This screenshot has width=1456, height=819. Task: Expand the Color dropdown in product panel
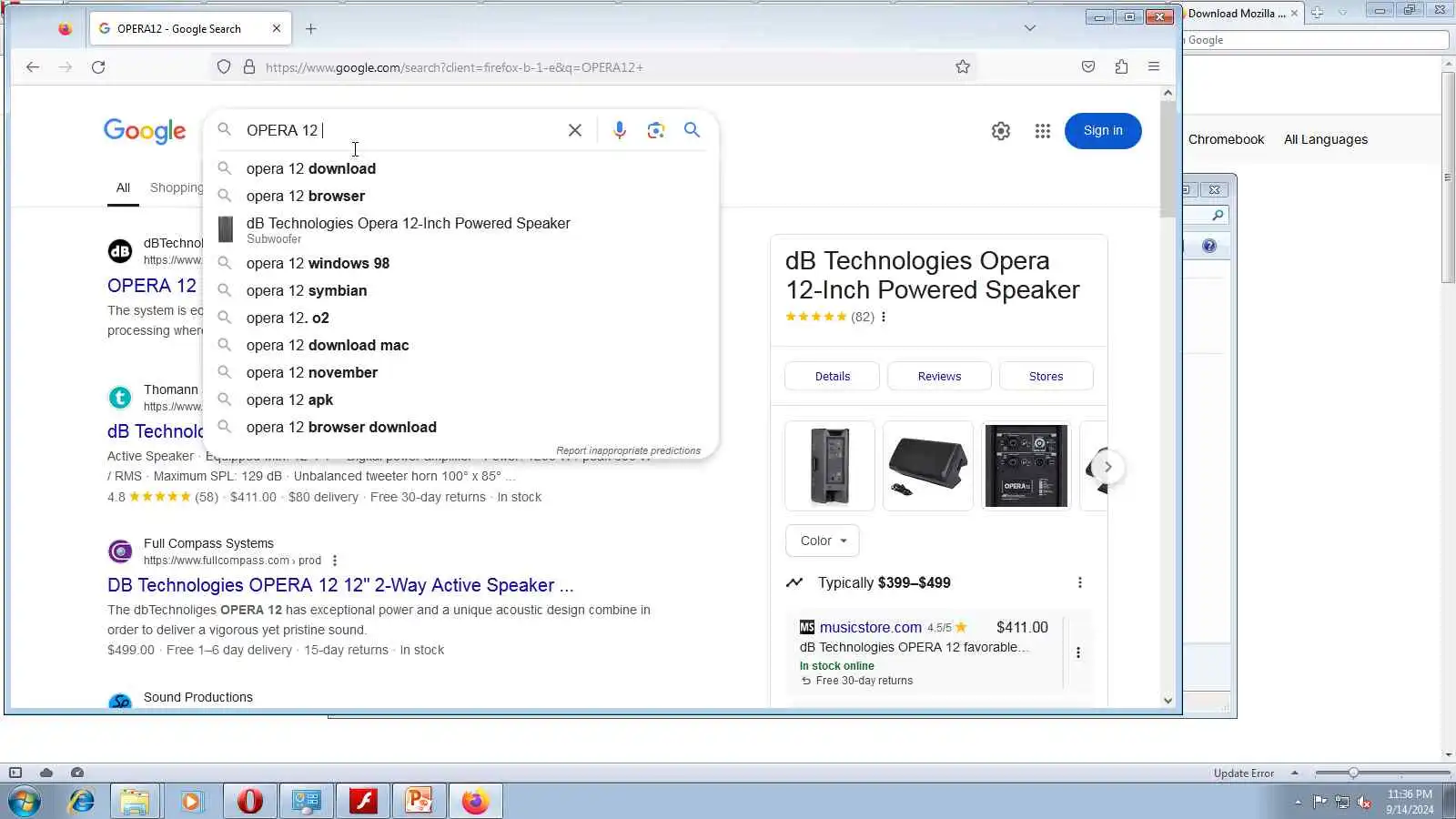(823, 541)
